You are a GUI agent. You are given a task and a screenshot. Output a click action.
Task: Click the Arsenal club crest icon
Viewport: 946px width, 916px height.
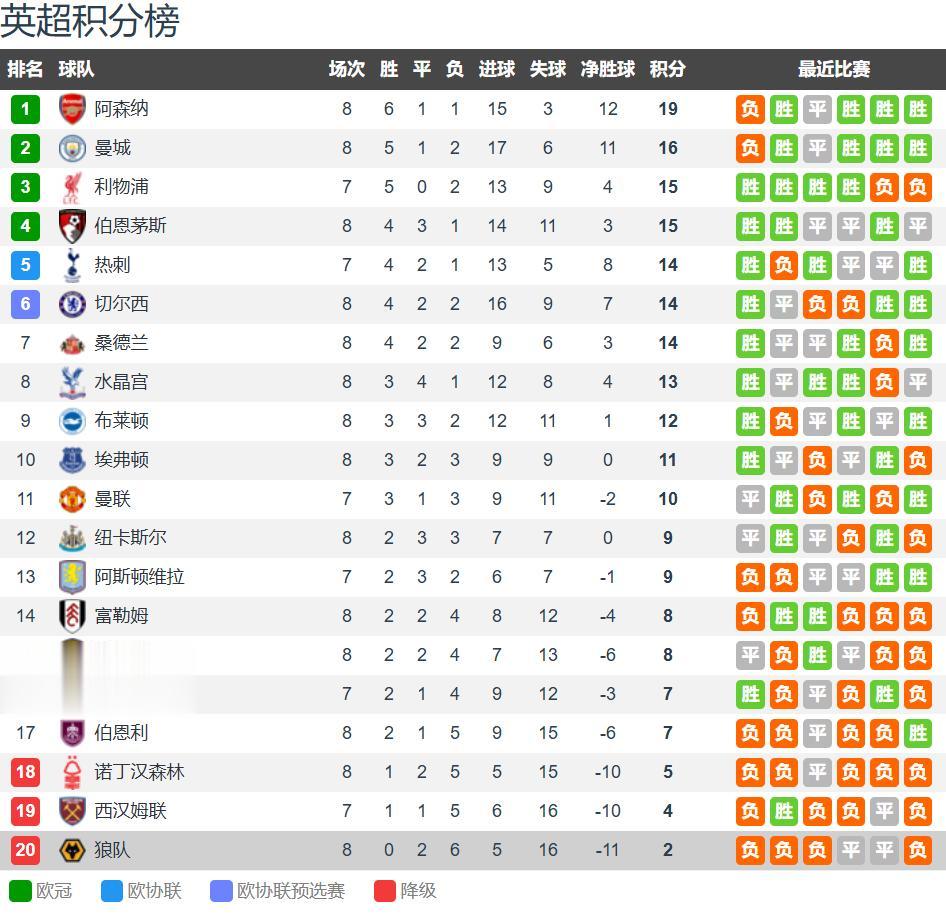[x=72, y=109]
